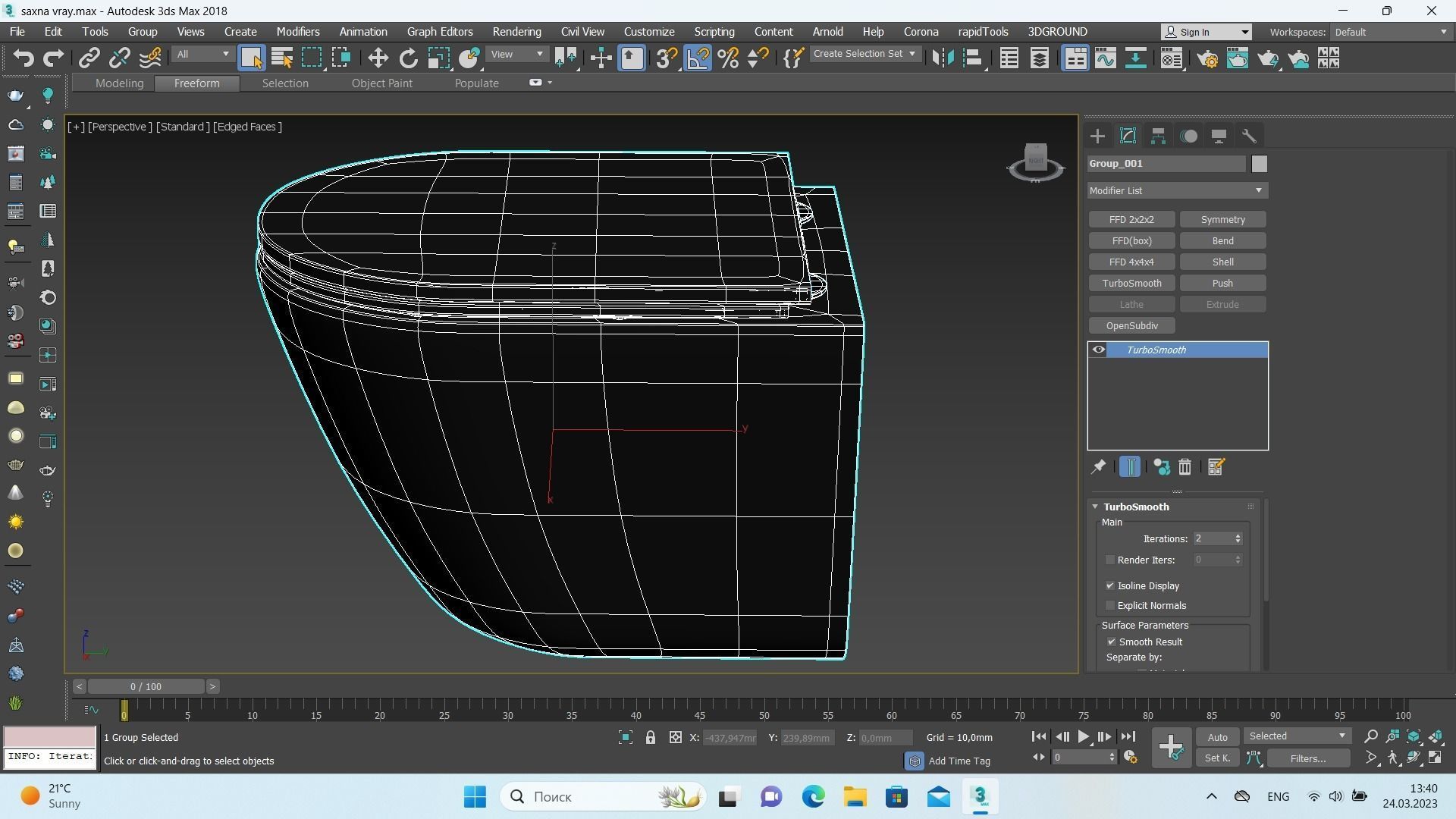Enable Explicit Normals checkbox
Screen dimensions: 1456x819
click(x=1110, y=605)
